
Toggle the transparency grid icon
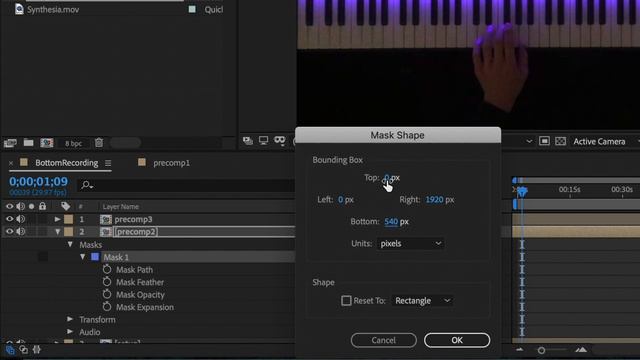coord(560,141)
